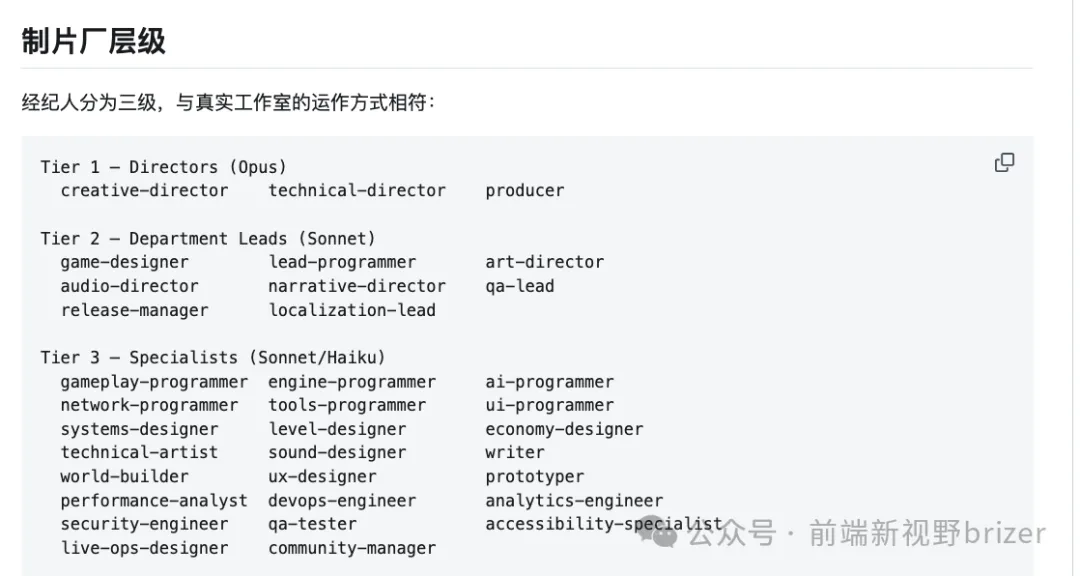Screen dimensions: 1080x576
Task: Click the technical-director entry
Action: (x=357, y=191)
